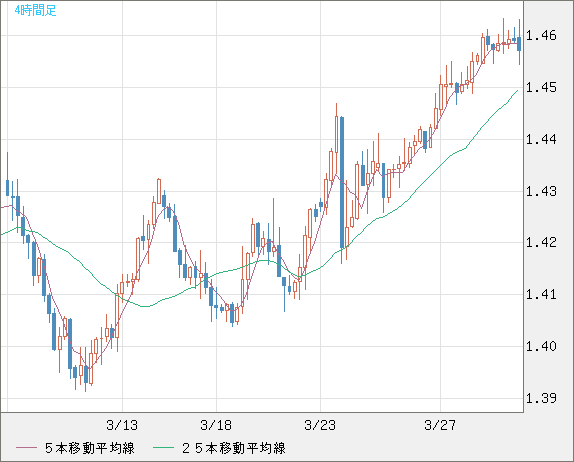The image size is (574, 462).
Task: Click the 5本移動平均線 legend label
Action: [90, 448]
